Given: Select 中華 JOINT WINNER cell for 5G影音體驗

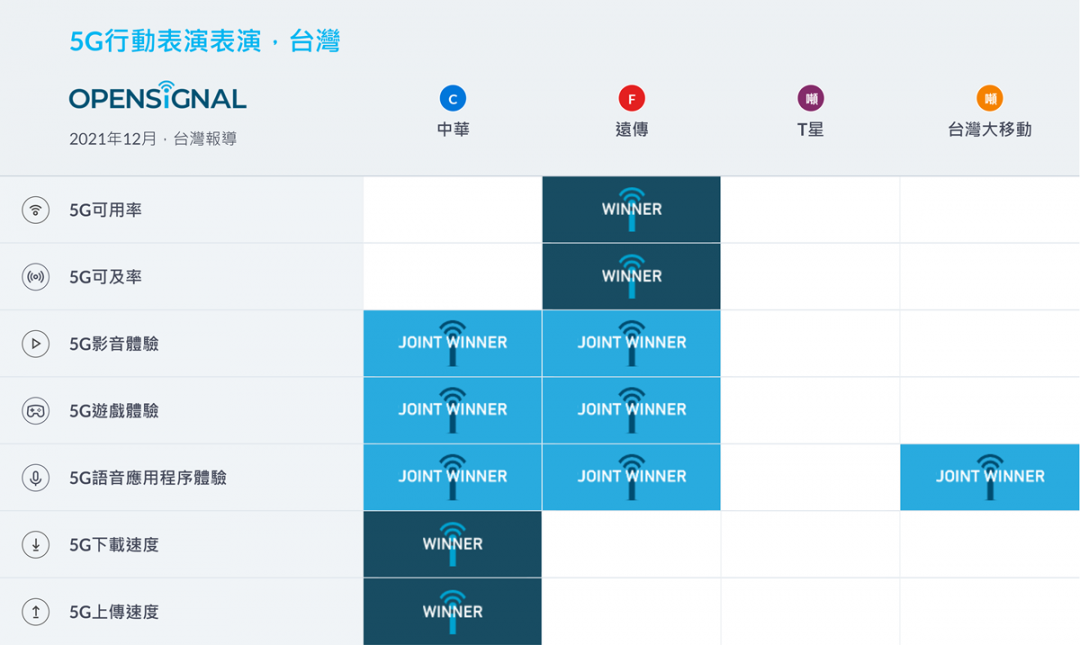Looking at the screenshot, I should tap(452, 343).
